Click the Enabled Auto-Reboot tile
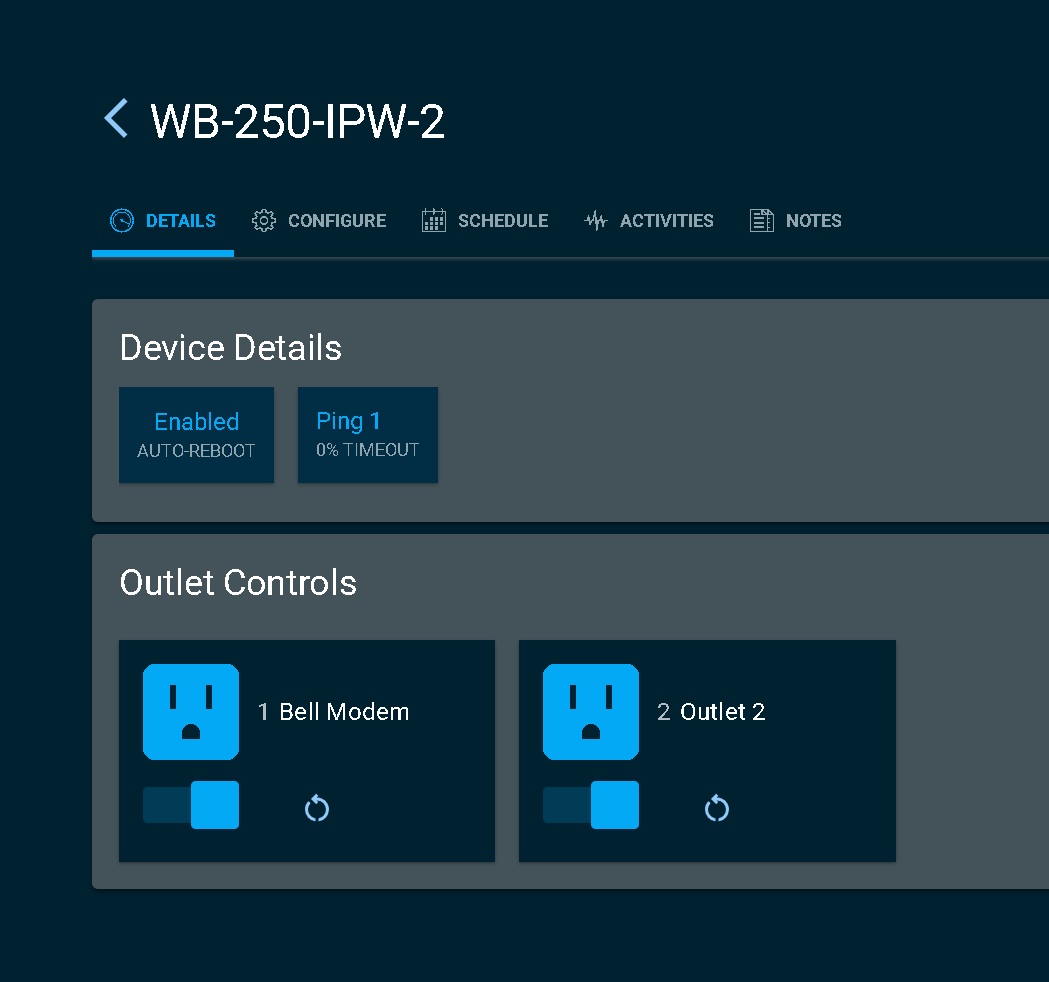 point(197,435)
